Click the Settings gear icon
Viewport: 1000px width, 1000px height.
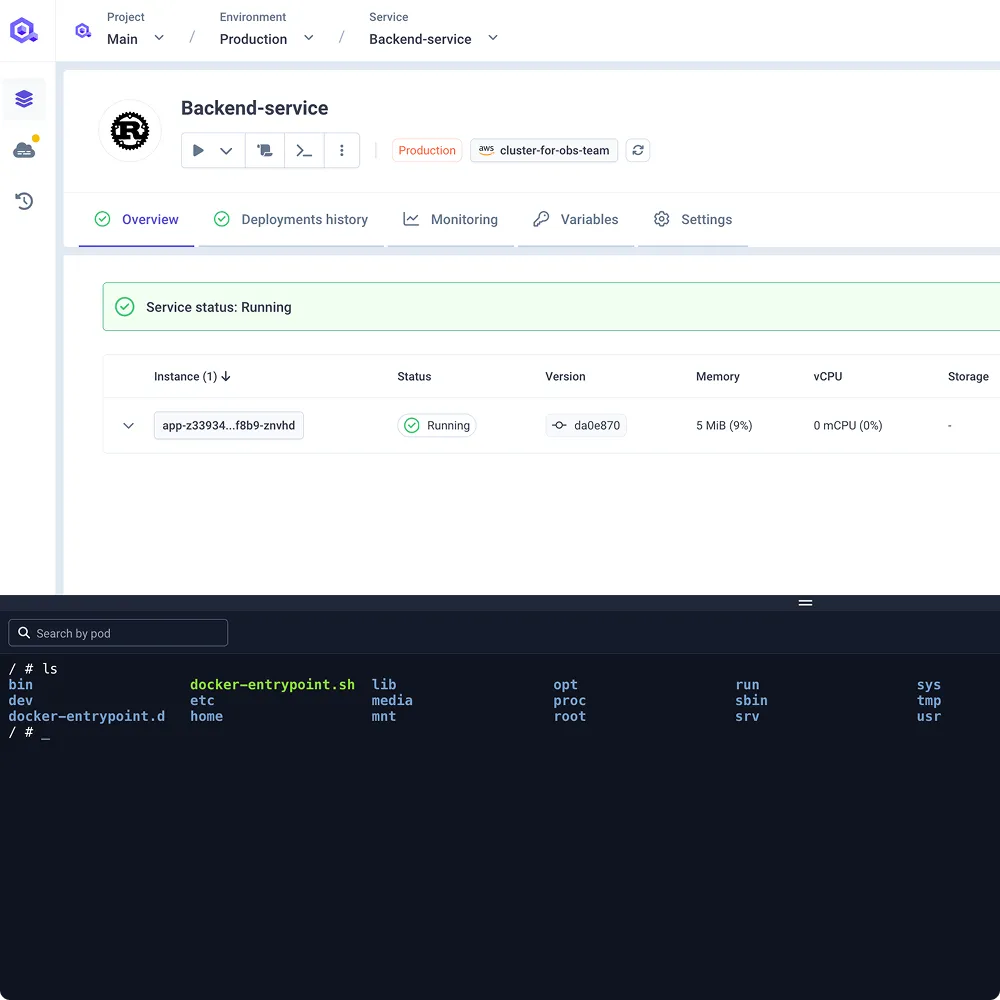[x=661, y=219]
